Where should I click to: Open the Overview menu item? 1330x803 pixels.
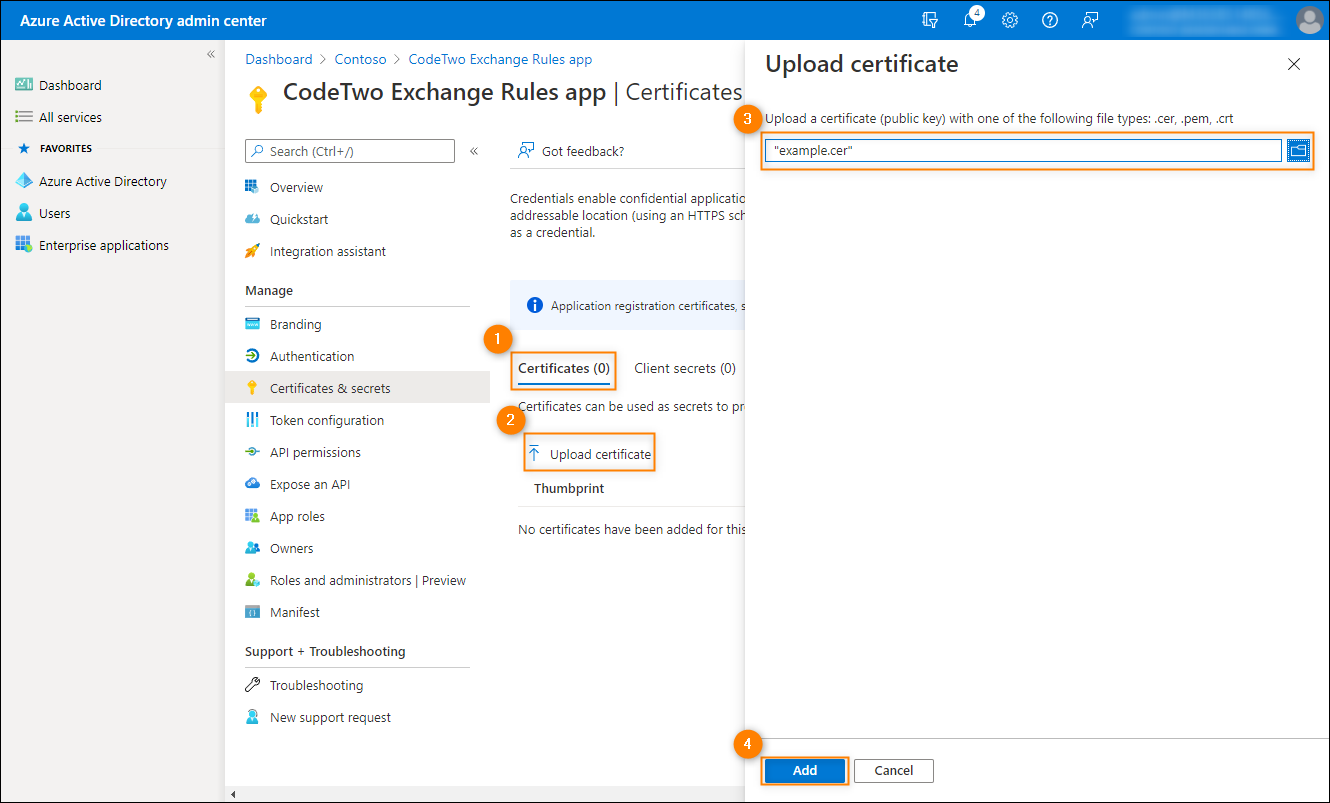[296, 187]
